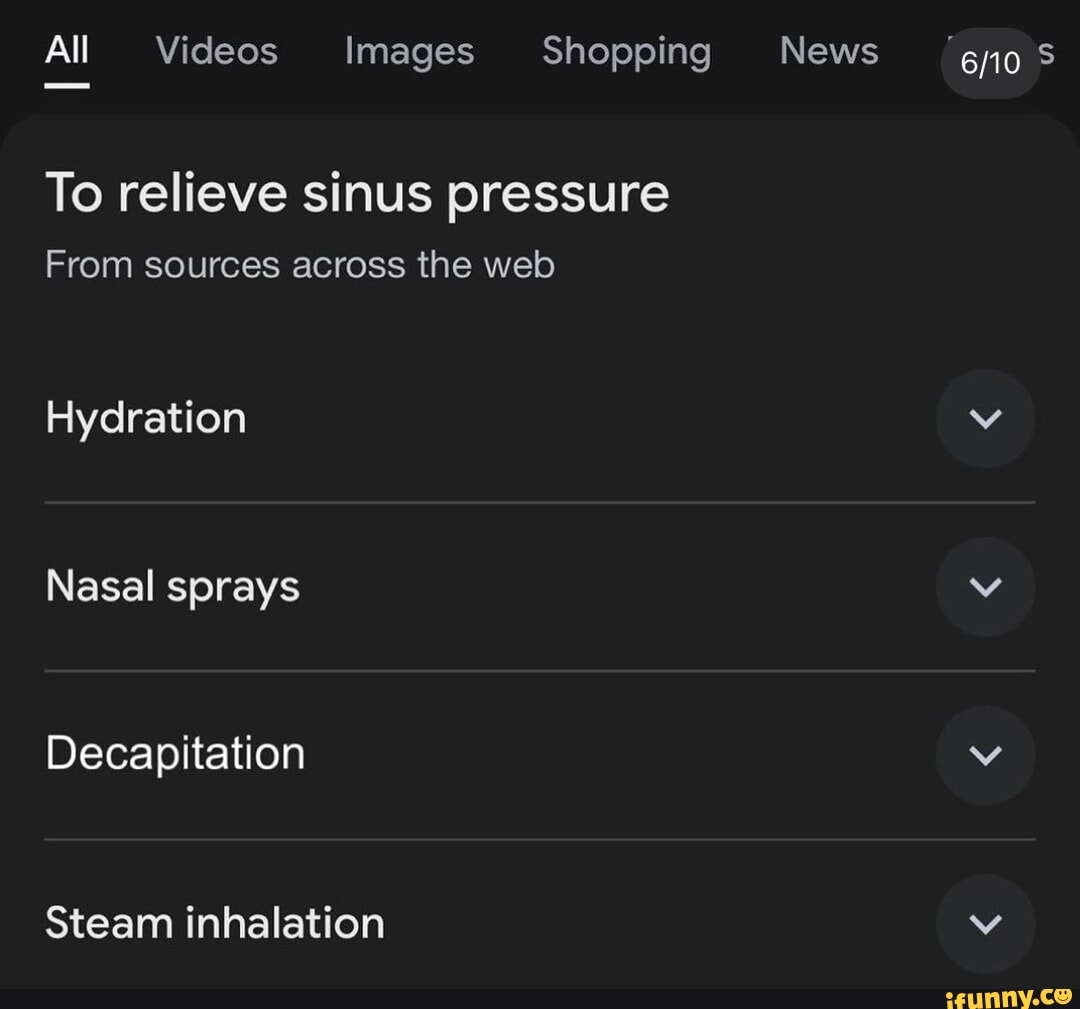Click the Steam inhalation chevron icon

pyautogui.click(x=986, y=923)
